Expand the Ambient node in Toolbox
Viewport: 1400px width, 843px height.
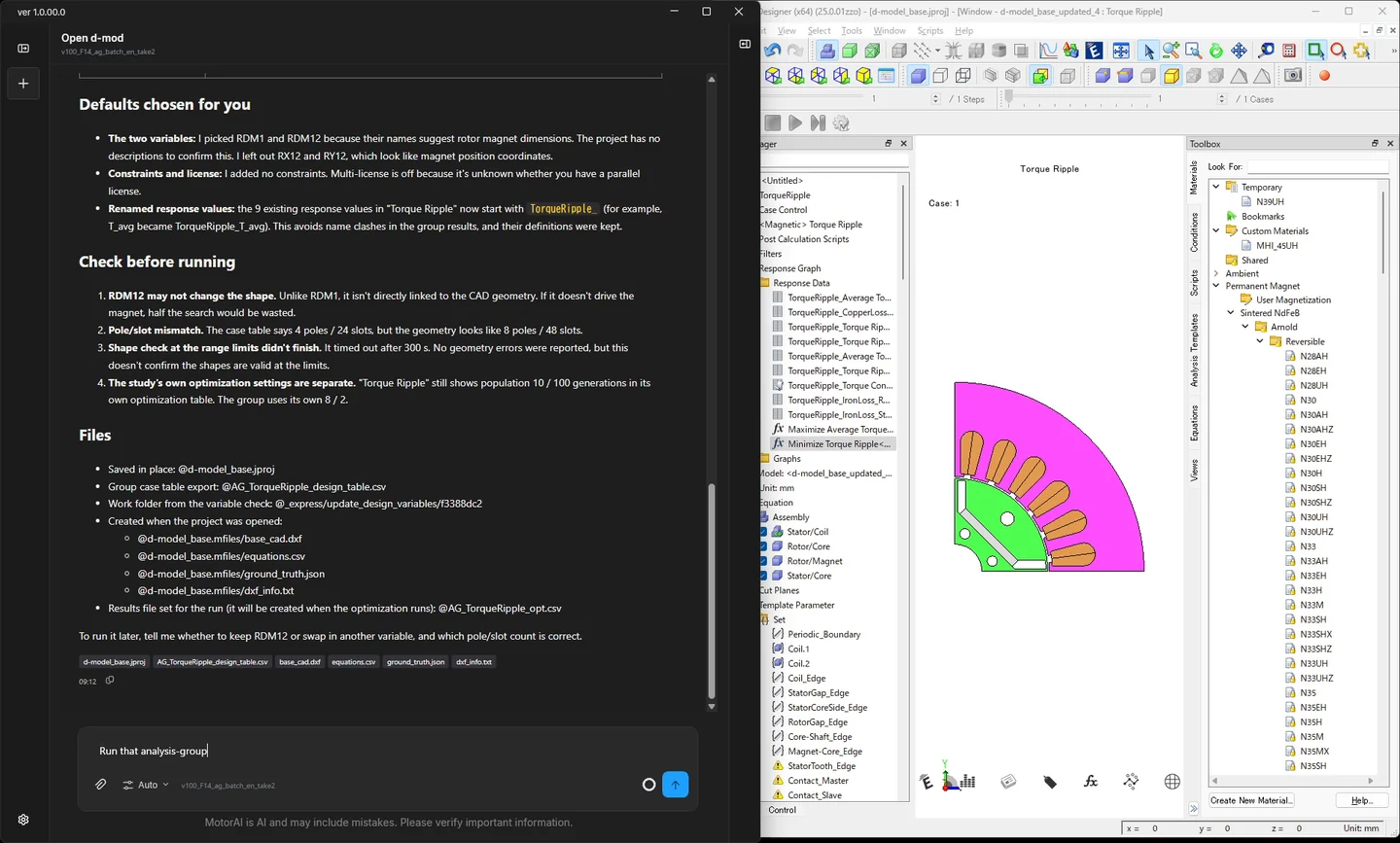[1216, 273]
